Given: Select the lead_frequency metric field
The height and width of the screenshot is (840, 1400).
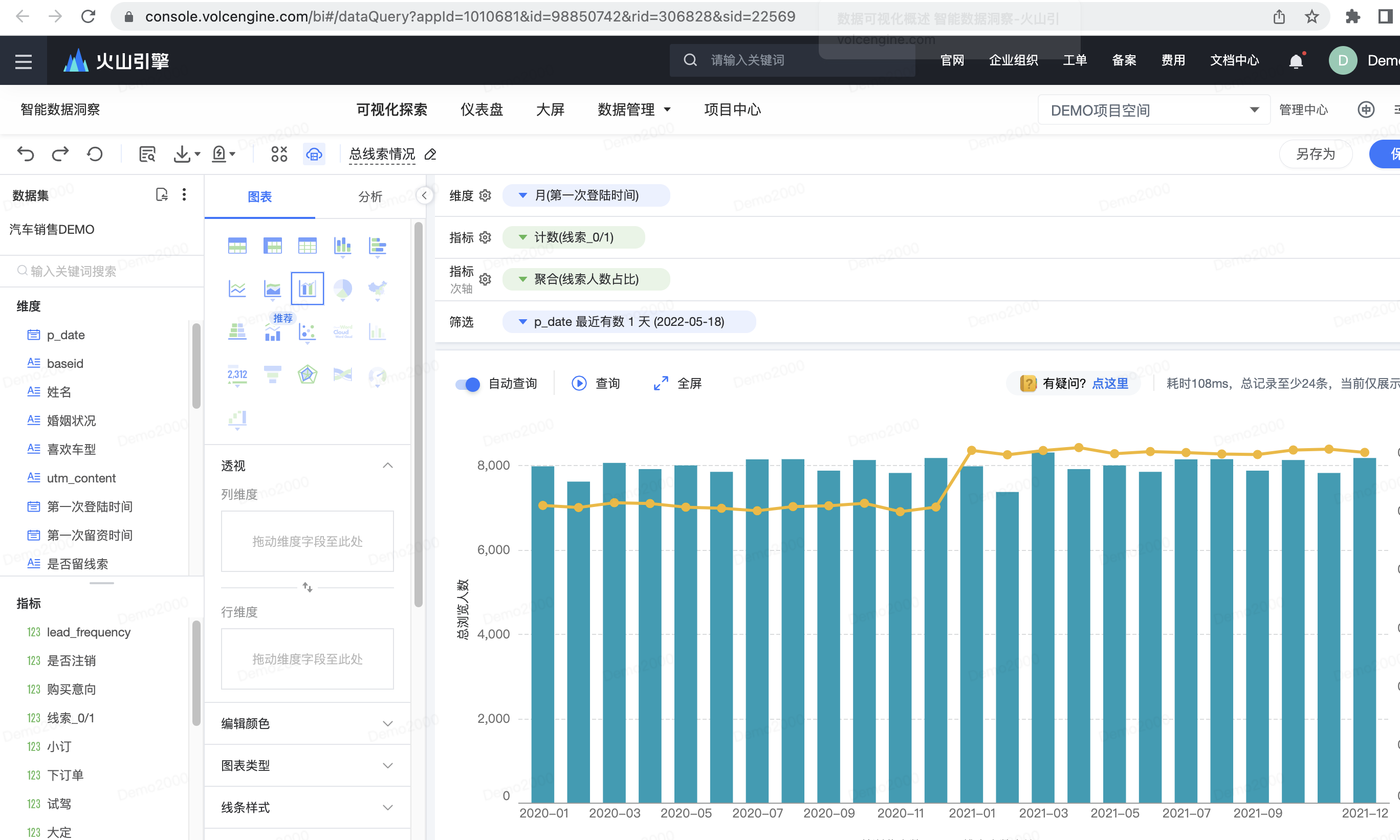Looking at the screenshot, I should 89,632.
